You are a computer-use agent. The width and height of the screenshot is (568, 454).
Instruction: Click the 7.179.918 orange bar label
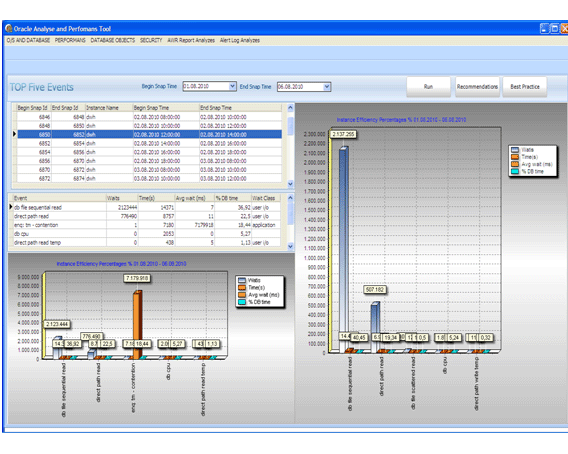coord(137,278)
